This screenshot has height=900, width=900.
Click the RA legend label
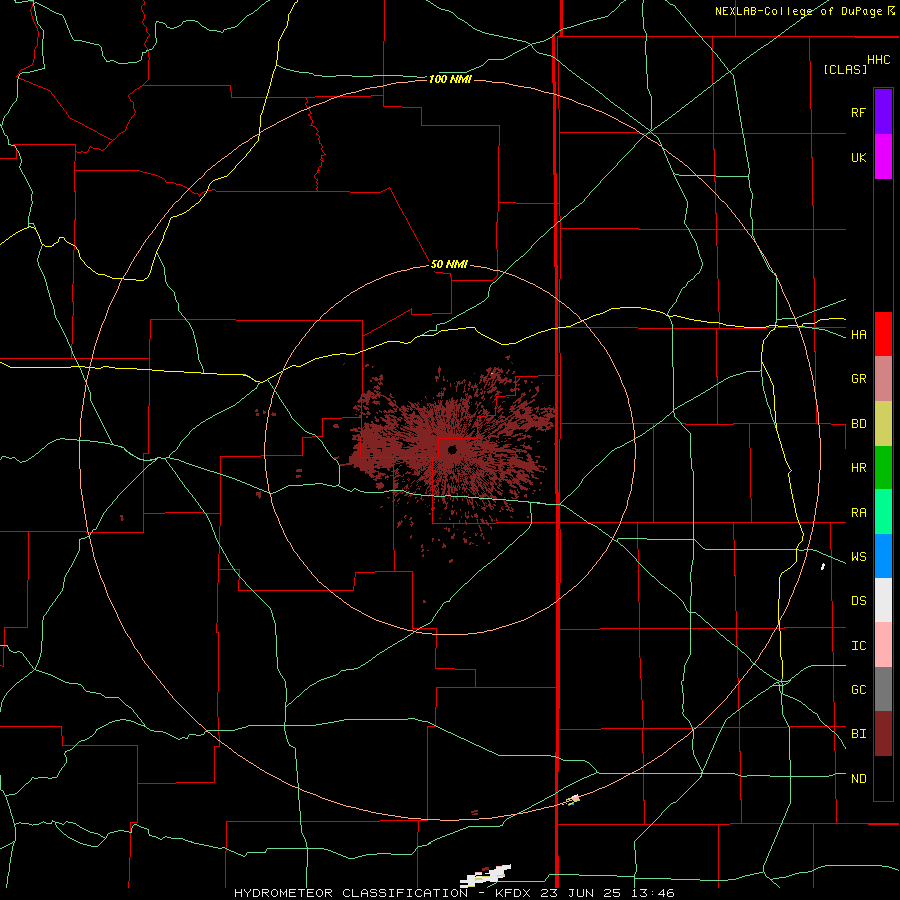coord(858,513)
